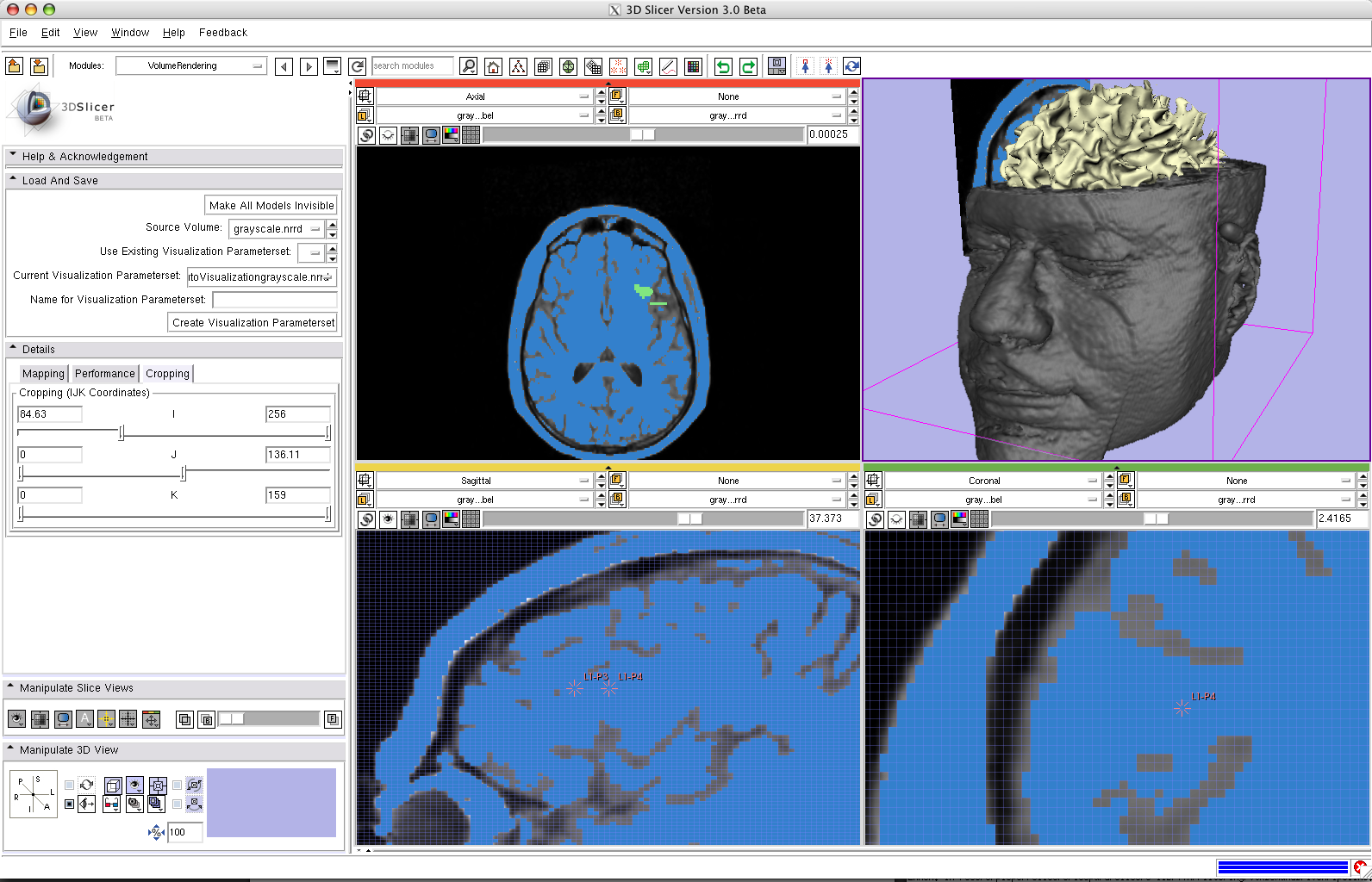The height and width of the screenshot is (882, 1372).
Task: Click the green Redo arrow icon
Action: pyautogui.click(x=748, y=66)
